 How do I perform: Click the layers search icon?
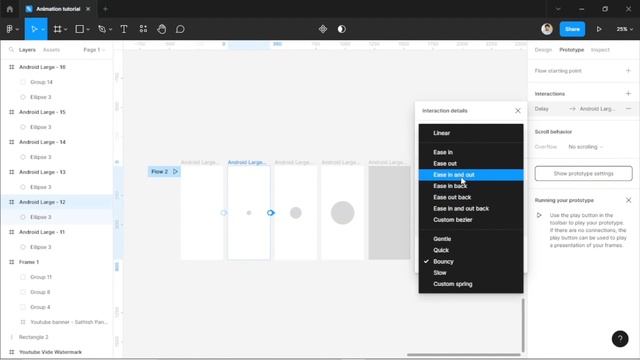(x=11, y=49)
